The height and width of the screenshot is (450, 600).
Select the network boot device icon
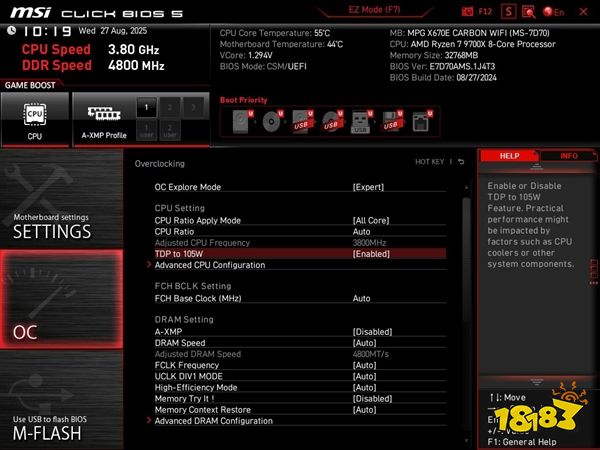click(422, 122)
